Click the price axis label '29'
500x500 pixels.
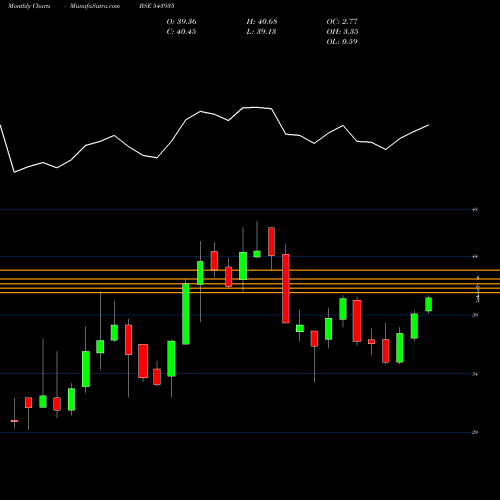point(475,432)
